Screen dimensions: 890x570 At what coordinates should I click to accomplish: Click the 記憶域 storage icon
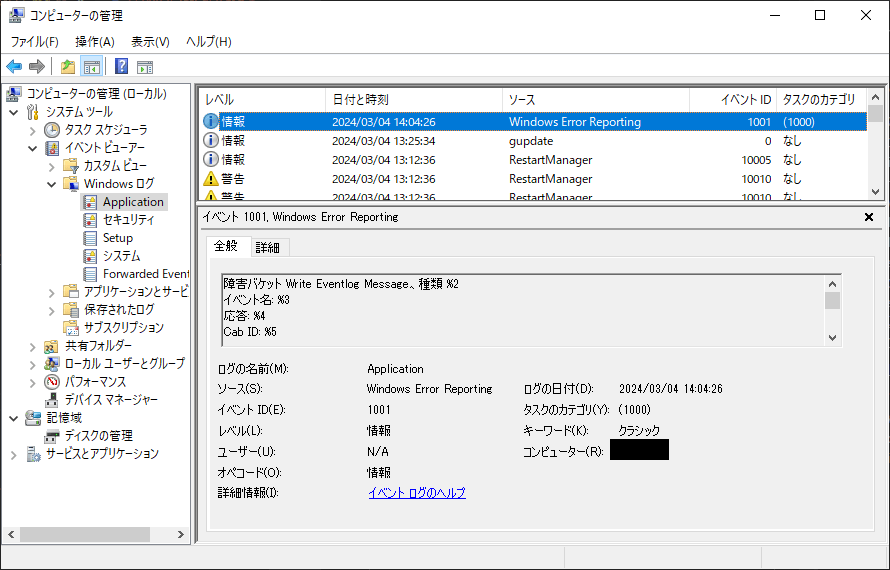[x=33, y=418]
